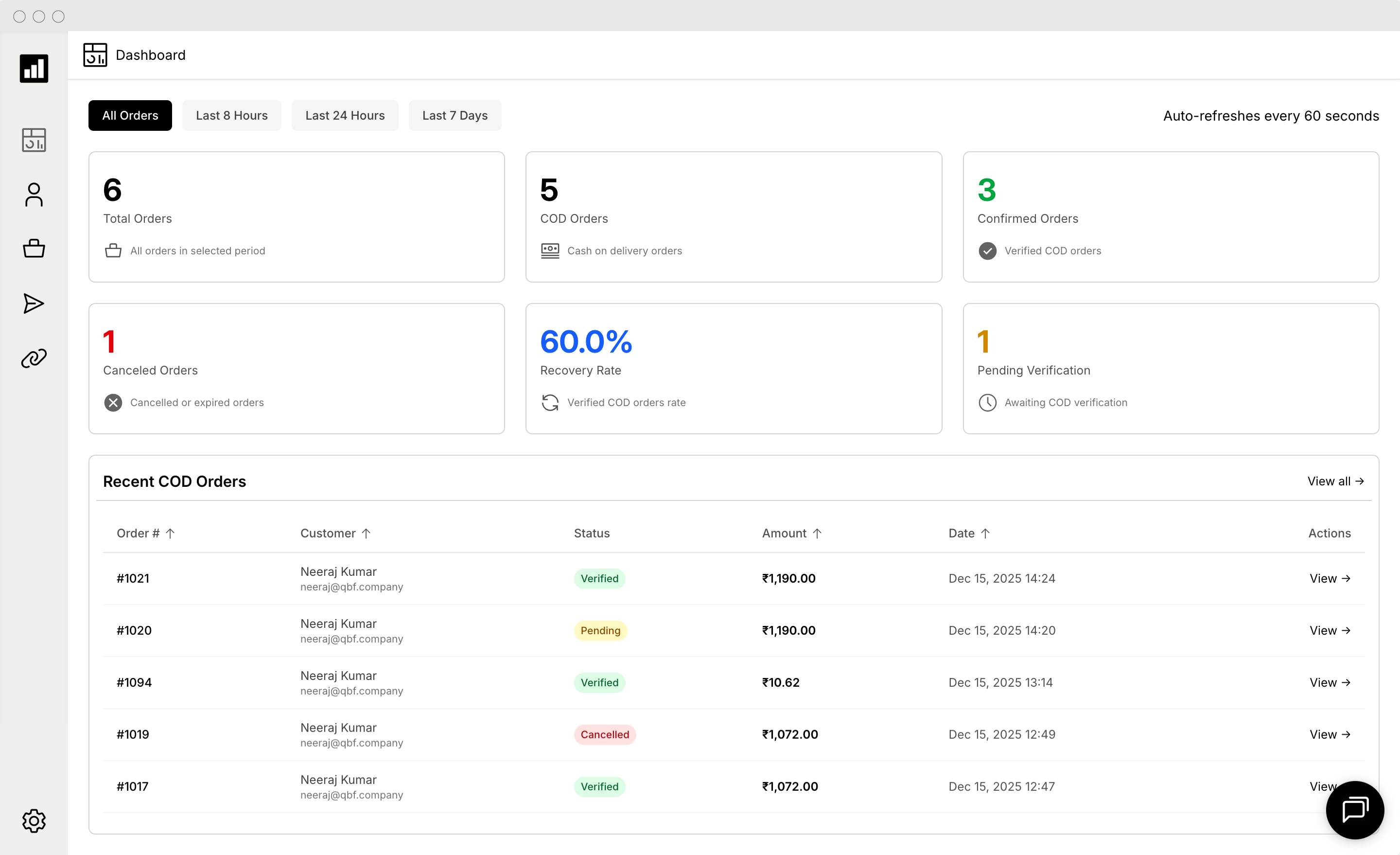Switch to the Last 7 Days filter
Viewport: 1400px width, 855px height.
pos(455,115)
